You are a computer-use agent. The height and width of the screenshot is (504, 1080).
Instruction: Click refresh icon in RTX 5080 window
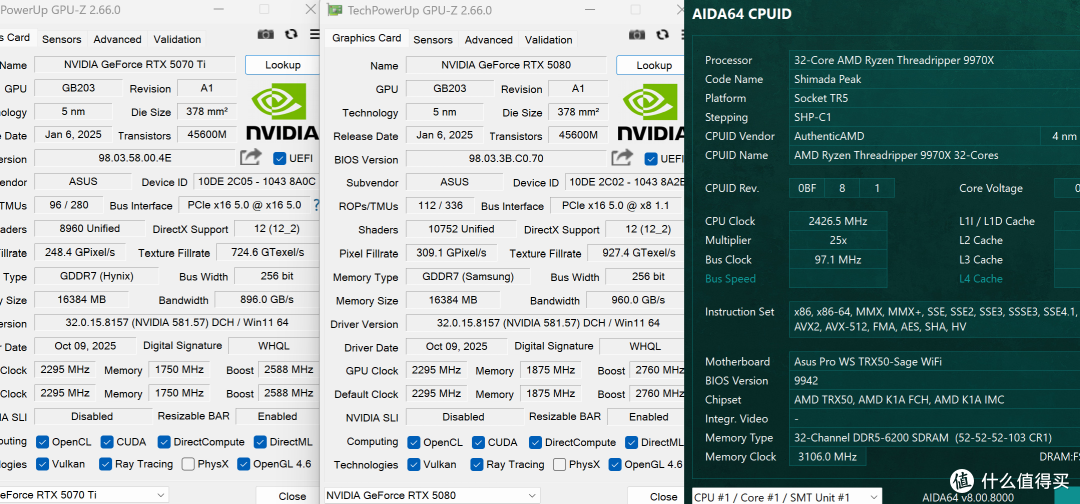(x=663, y=34)
